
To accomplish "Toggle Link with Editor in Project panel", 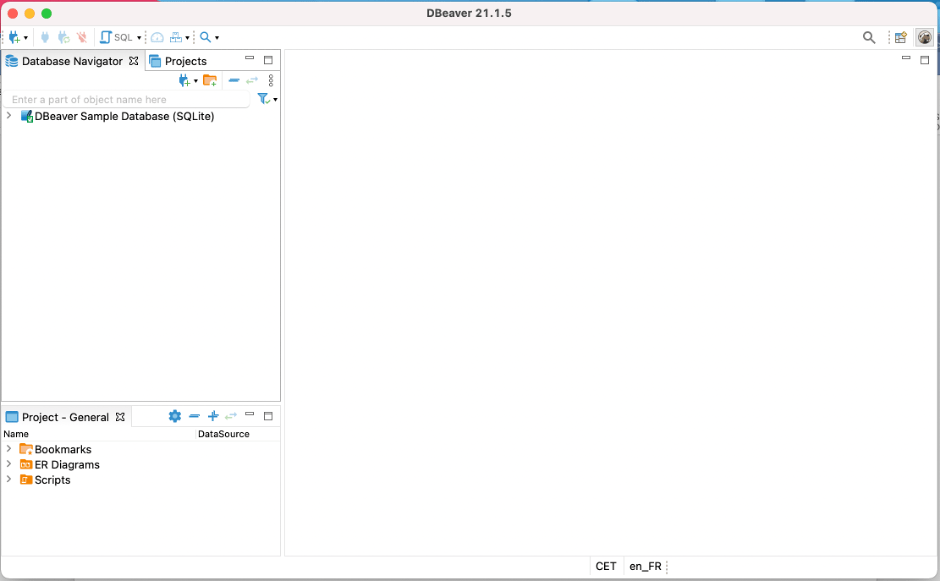I will [x=231, y=416].
